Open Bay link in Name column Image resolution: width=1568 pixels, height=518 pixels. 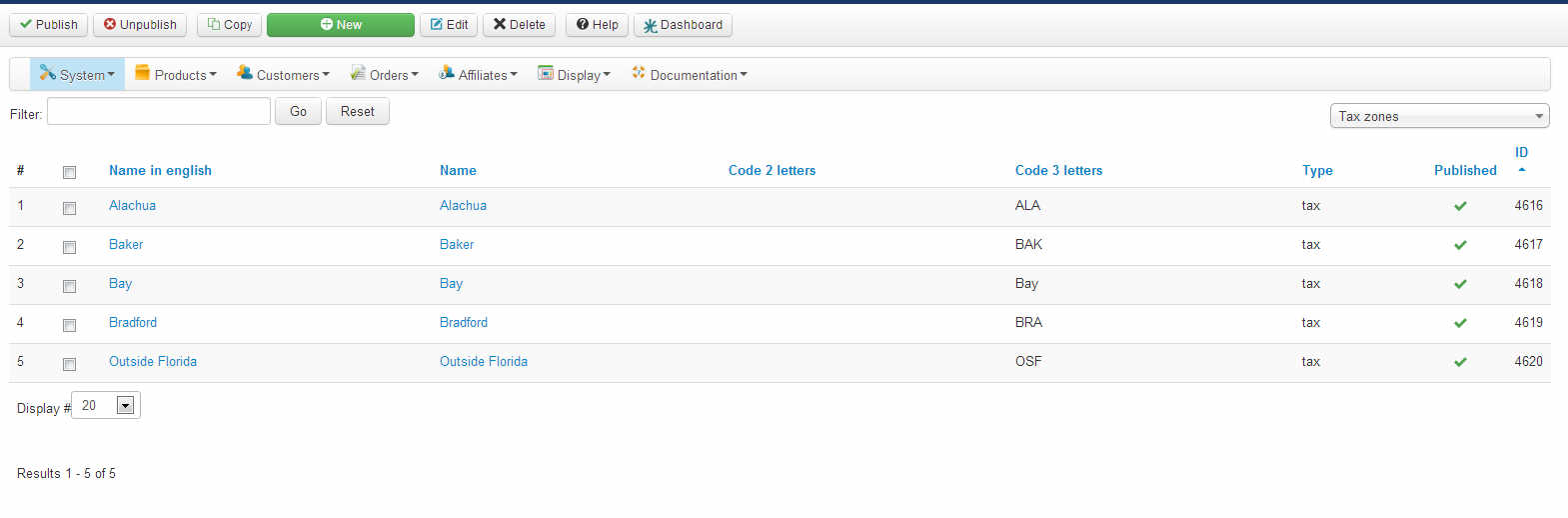451,283
